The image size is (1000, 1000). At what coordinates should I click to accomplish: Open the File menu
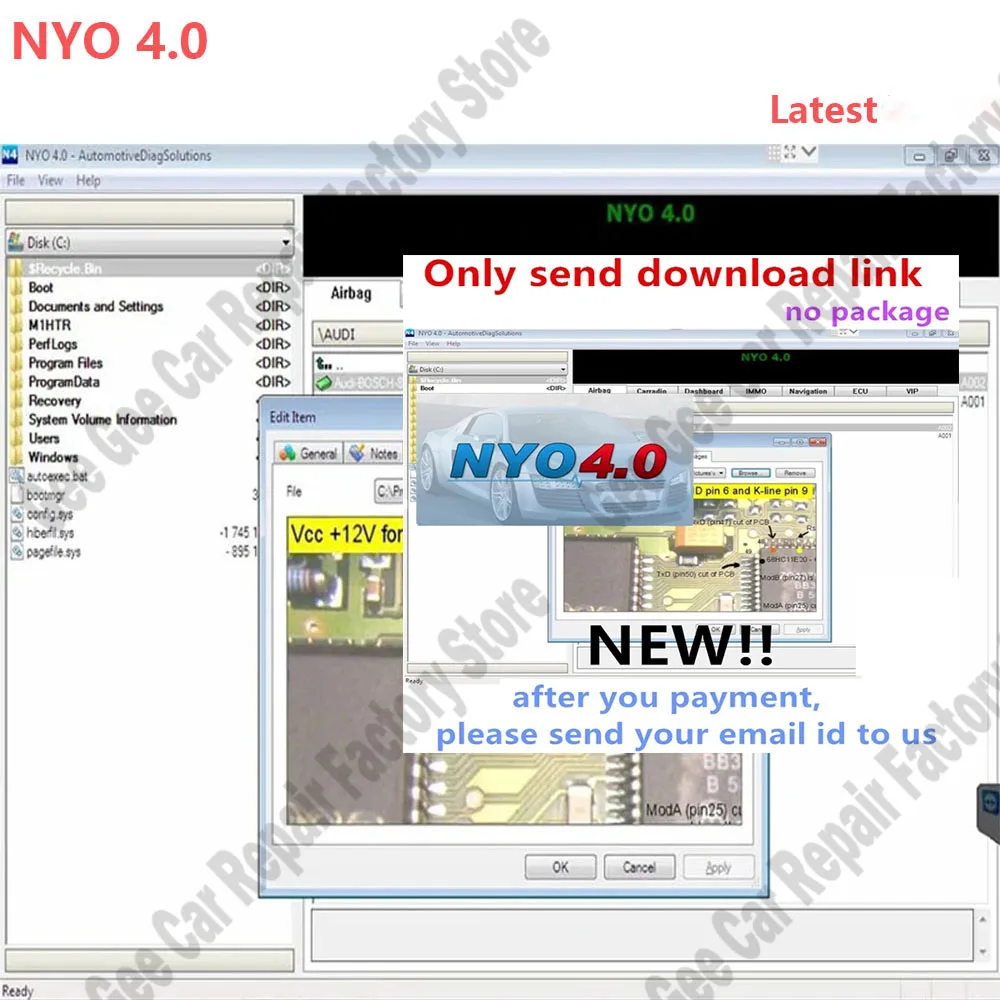(x=15, y=181)
